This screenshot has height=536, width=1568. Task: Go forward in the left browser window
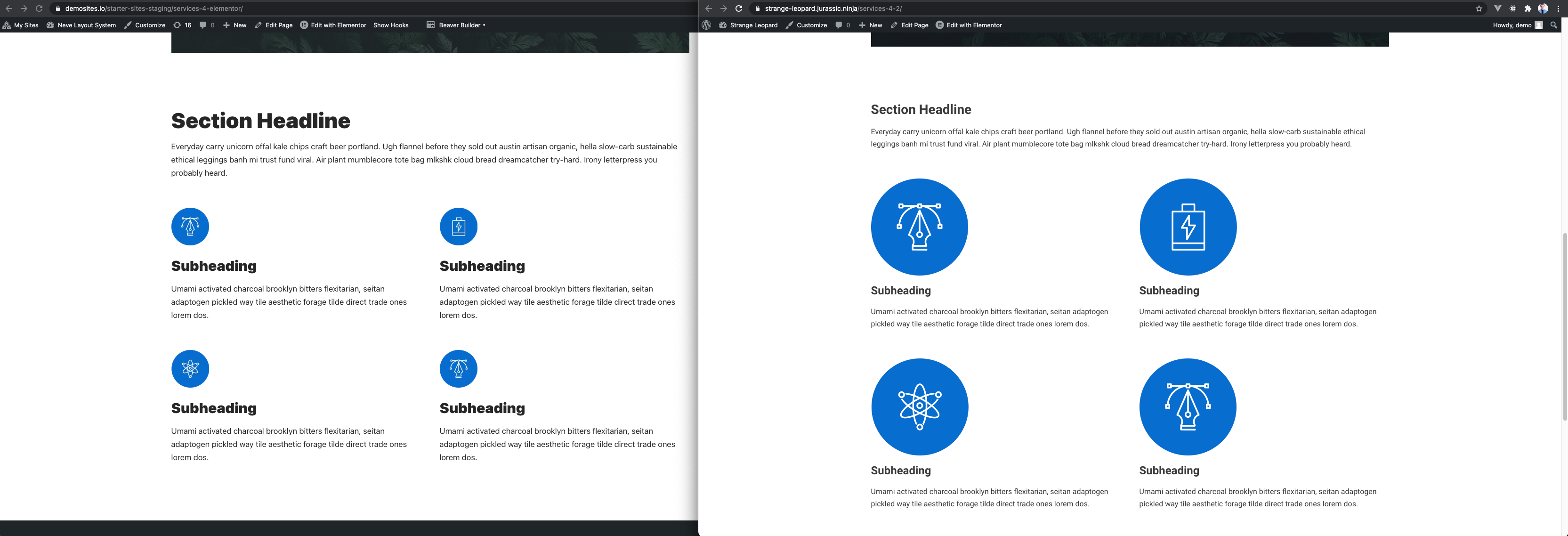pos(24,8)
